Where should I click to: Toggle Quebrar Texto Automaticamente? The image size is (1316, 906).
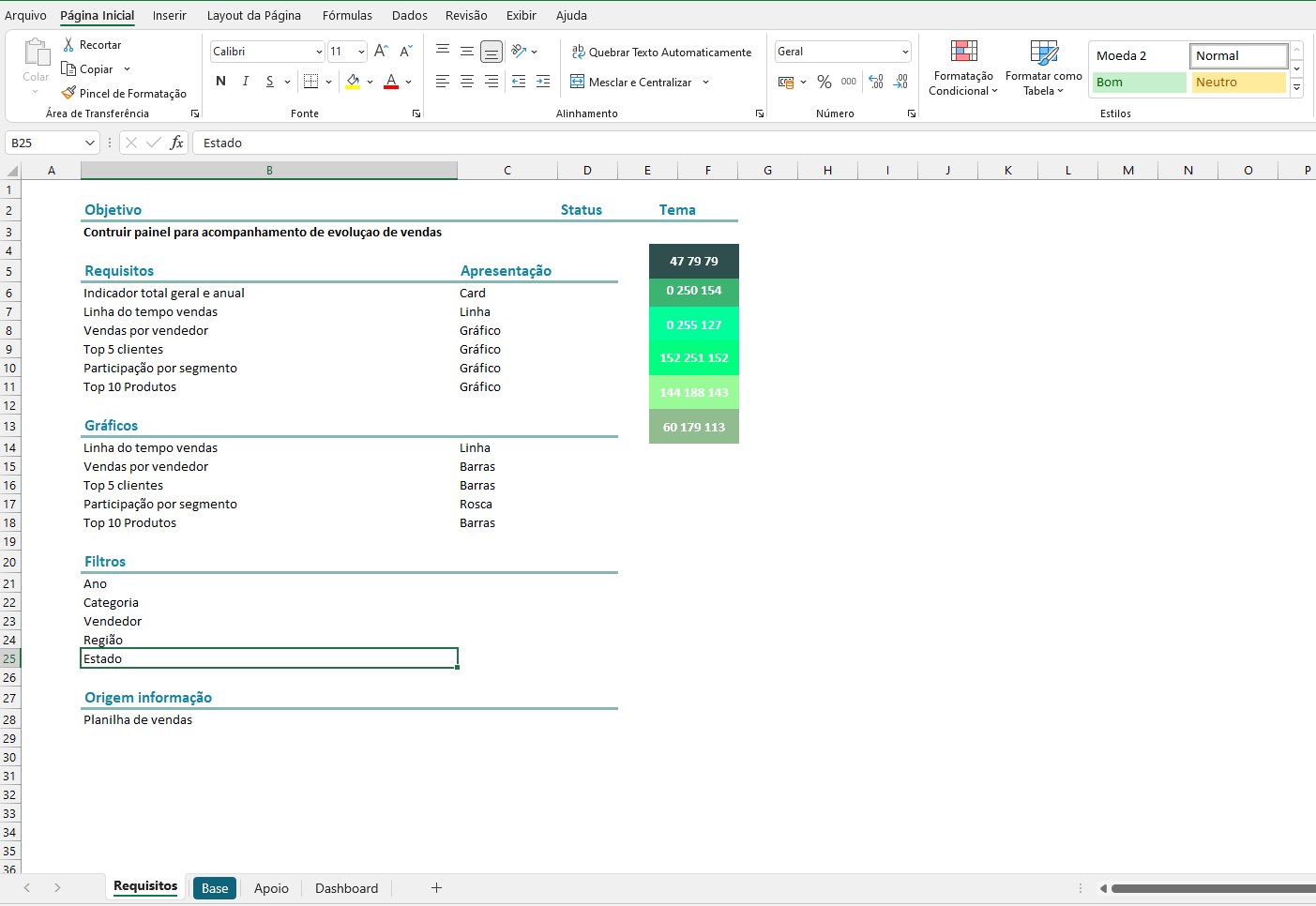[661, 53]
